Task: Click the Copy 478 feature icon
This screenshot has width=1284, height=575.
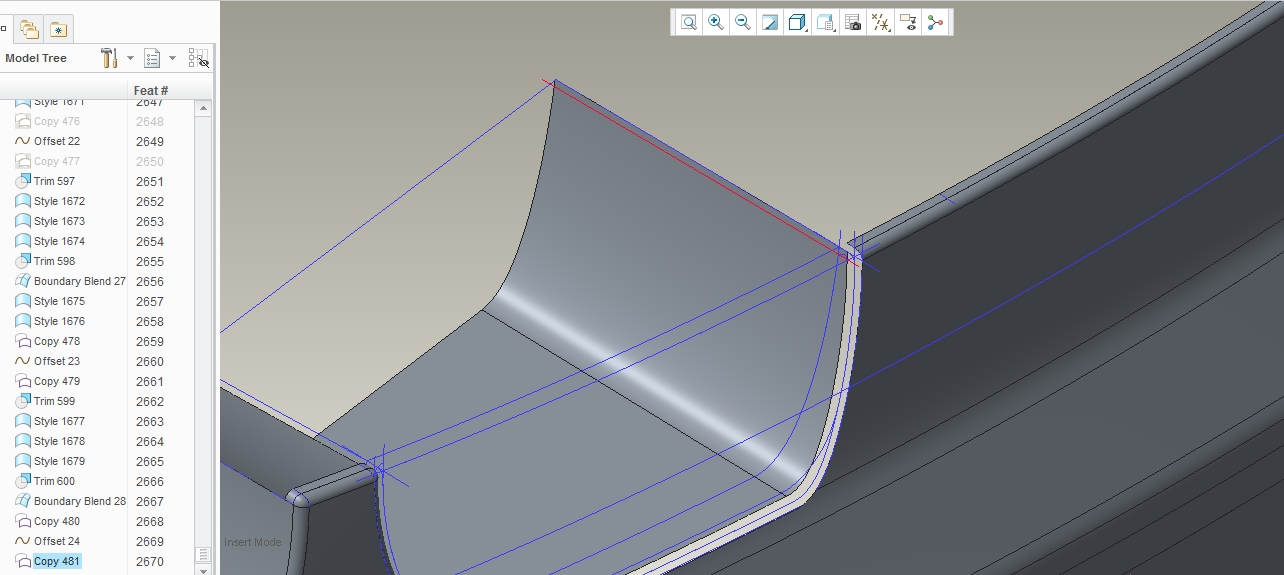Action: pyautogui.click(x=23, y=341)
